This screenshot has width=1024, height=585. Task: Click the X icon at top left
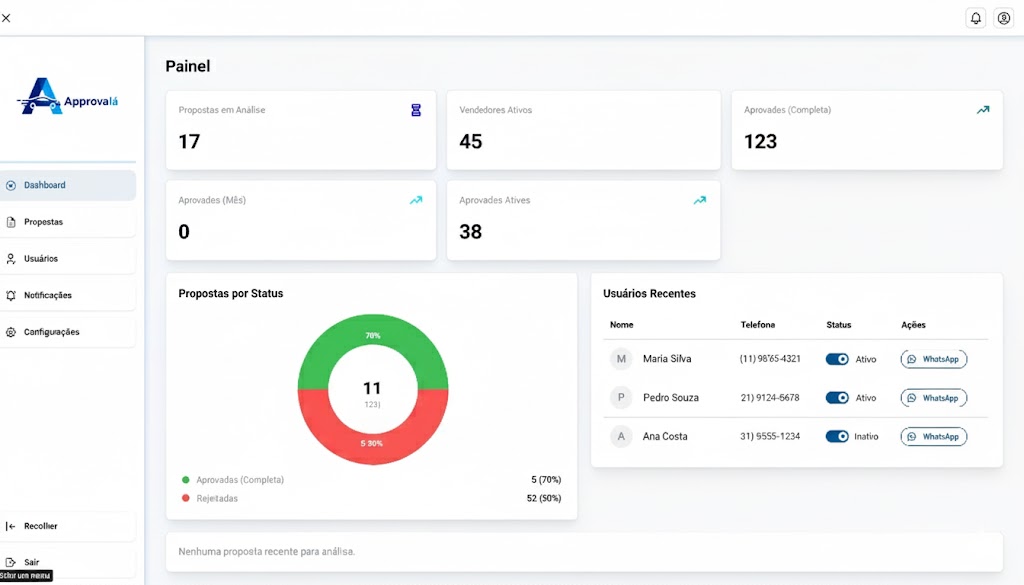click(7, 18)
